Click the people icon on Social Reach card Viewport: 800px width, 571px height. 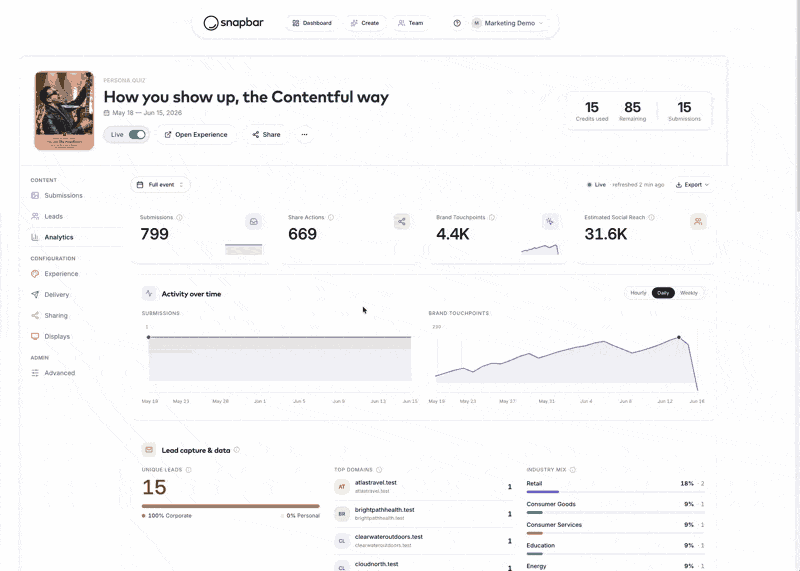698,221
